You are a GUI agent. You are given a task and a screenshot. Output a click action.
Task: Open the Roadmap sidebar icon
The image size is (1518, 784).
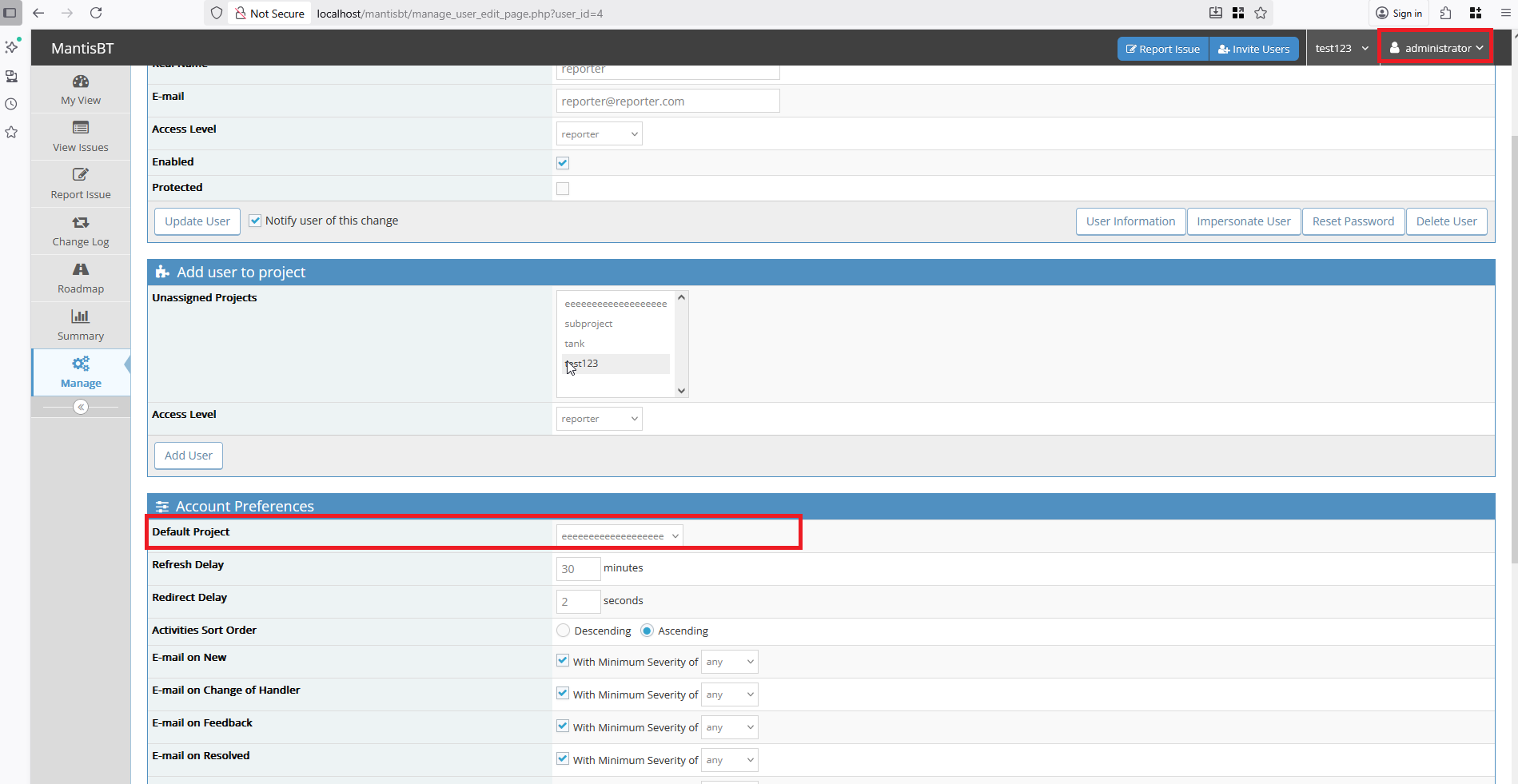81,269
